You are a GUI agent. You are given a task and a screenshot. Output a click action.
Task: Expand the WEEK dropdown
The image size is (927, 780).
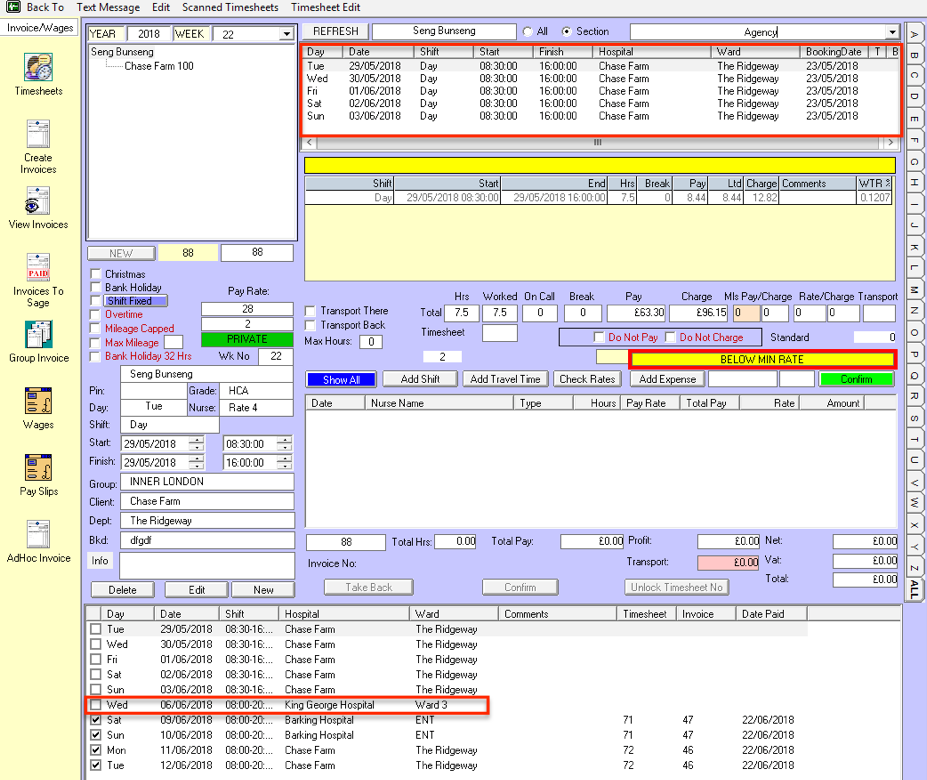coord(286,34)
